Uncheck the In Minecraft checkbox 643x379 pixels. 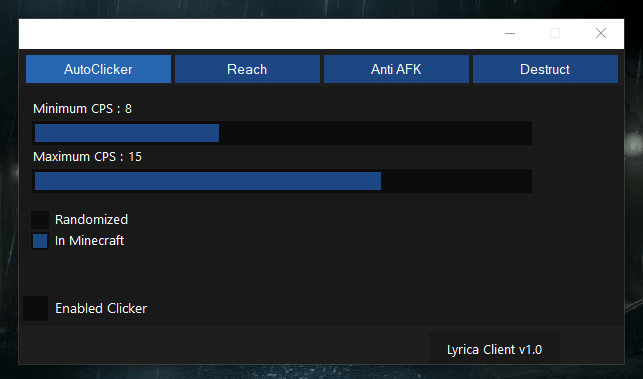pos(40,241)
